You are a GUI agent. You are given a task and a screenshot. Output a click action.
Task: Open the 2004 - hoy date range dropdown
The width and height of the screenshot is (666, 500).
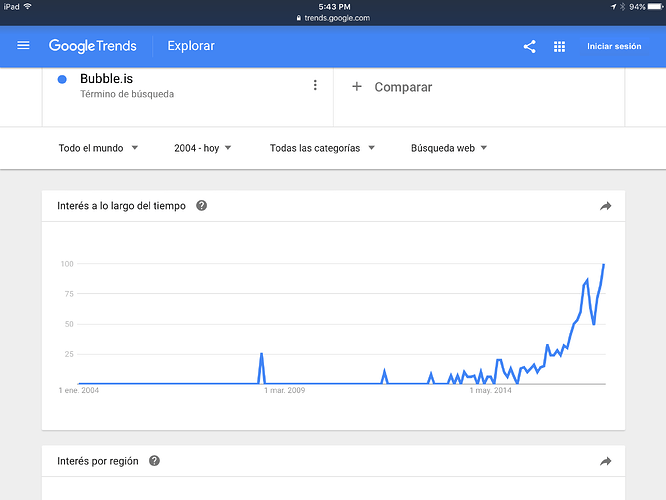(202, 148)
